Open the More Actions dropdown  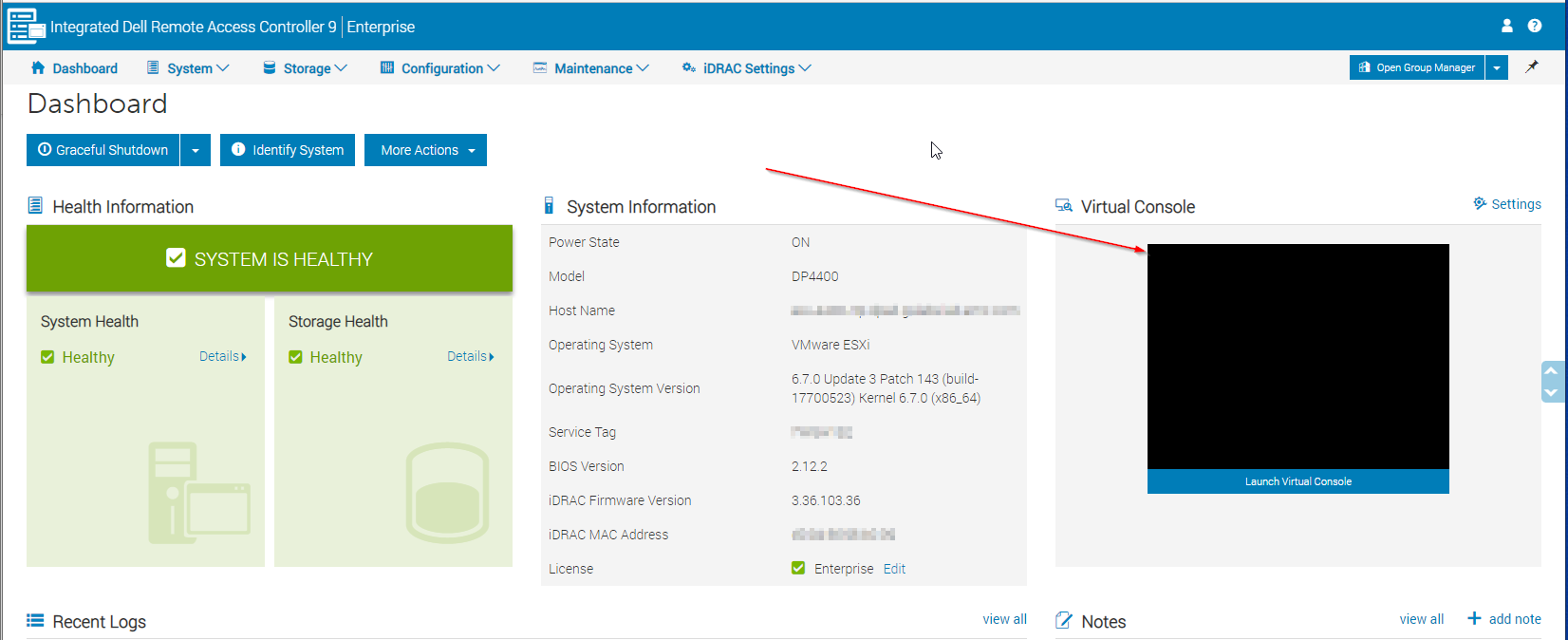425,150
